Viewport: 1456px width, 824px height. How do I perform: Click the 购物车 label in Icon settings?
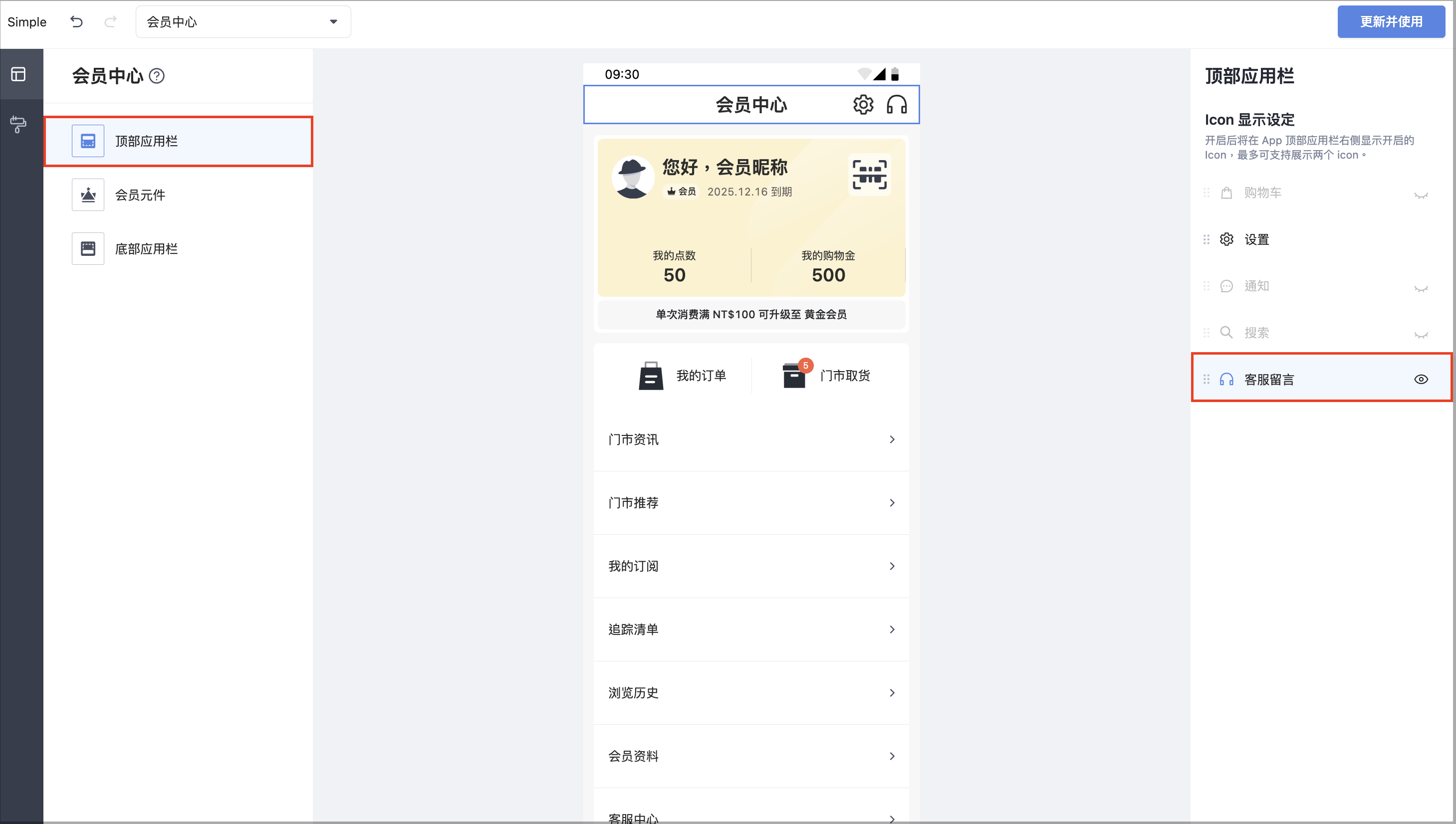coord(1263,193)
